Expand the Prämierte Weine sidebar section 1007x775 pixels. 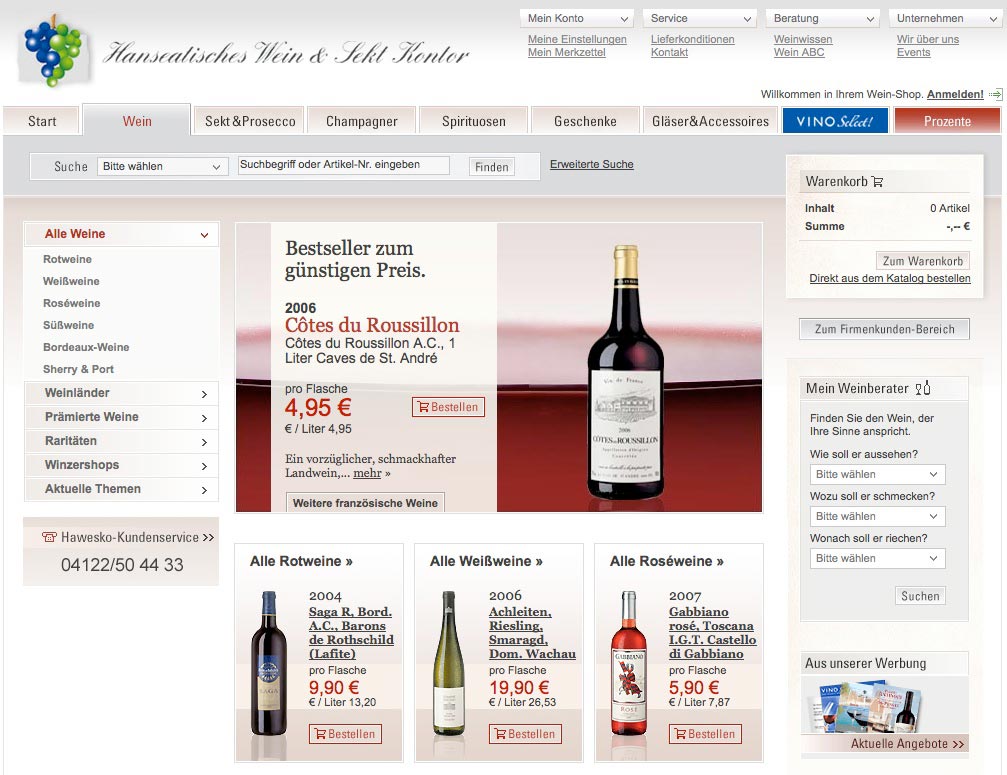point(121,417)
